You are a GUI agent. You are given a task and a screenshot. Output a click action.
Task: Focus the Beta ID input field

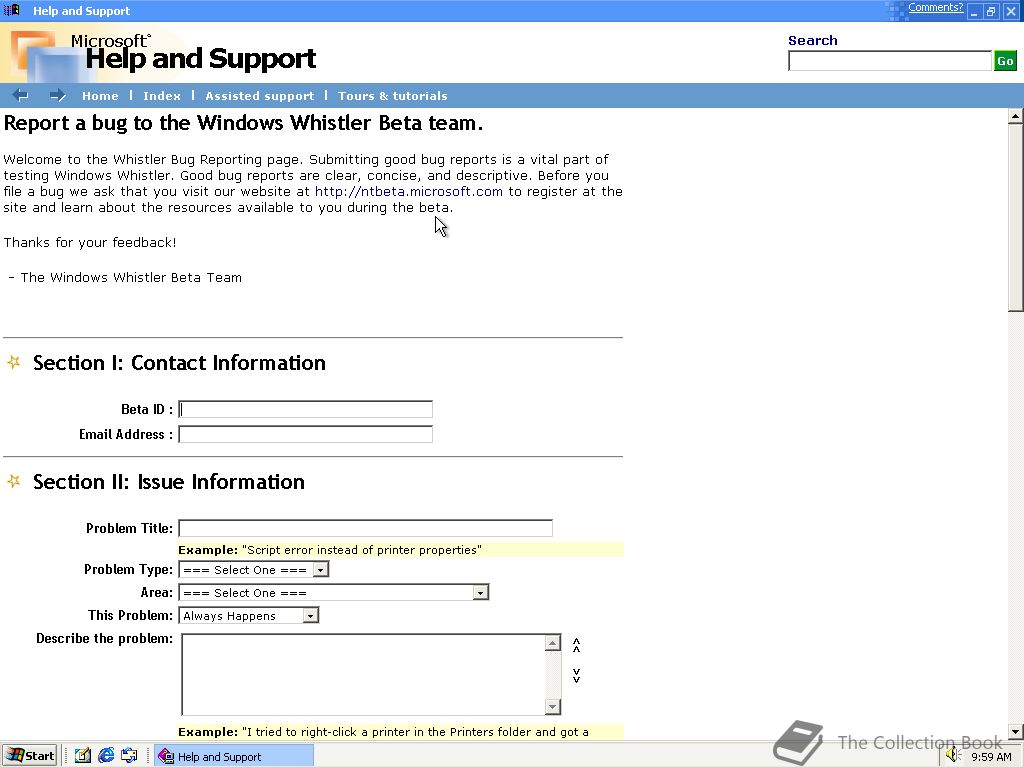306,409
